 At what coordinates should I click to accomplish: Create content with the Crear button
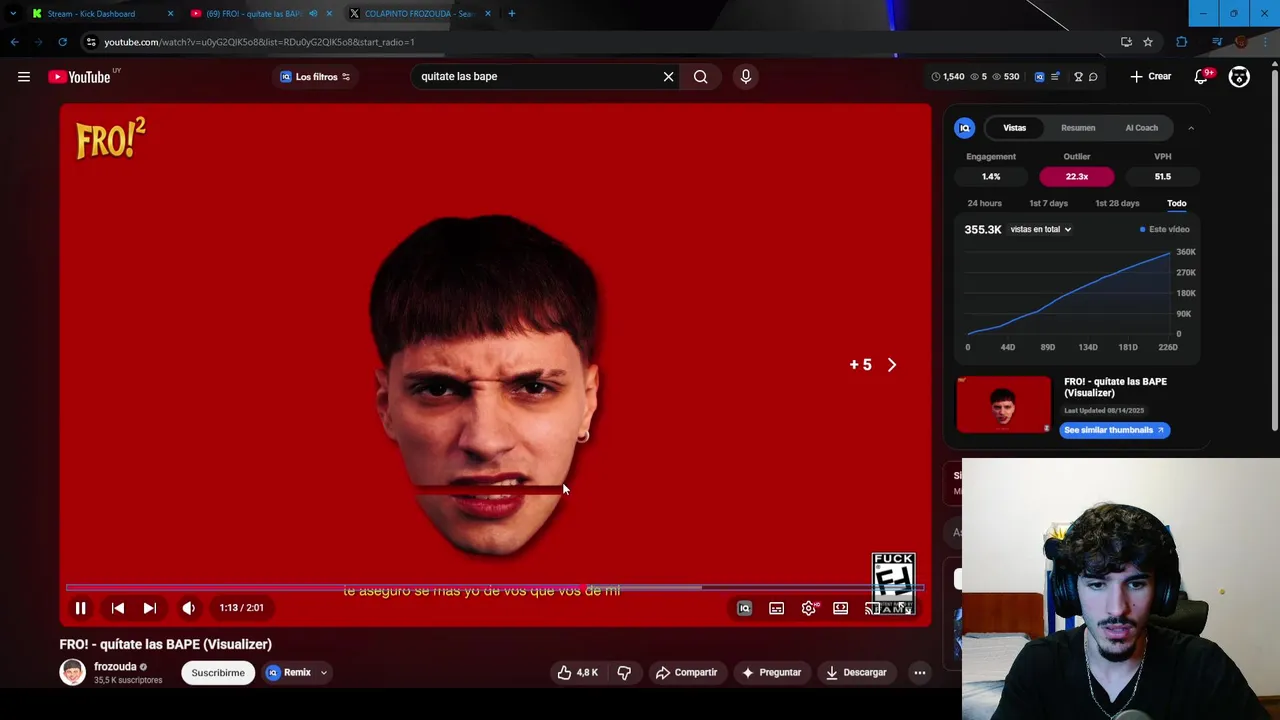[x=1151, y=77]
